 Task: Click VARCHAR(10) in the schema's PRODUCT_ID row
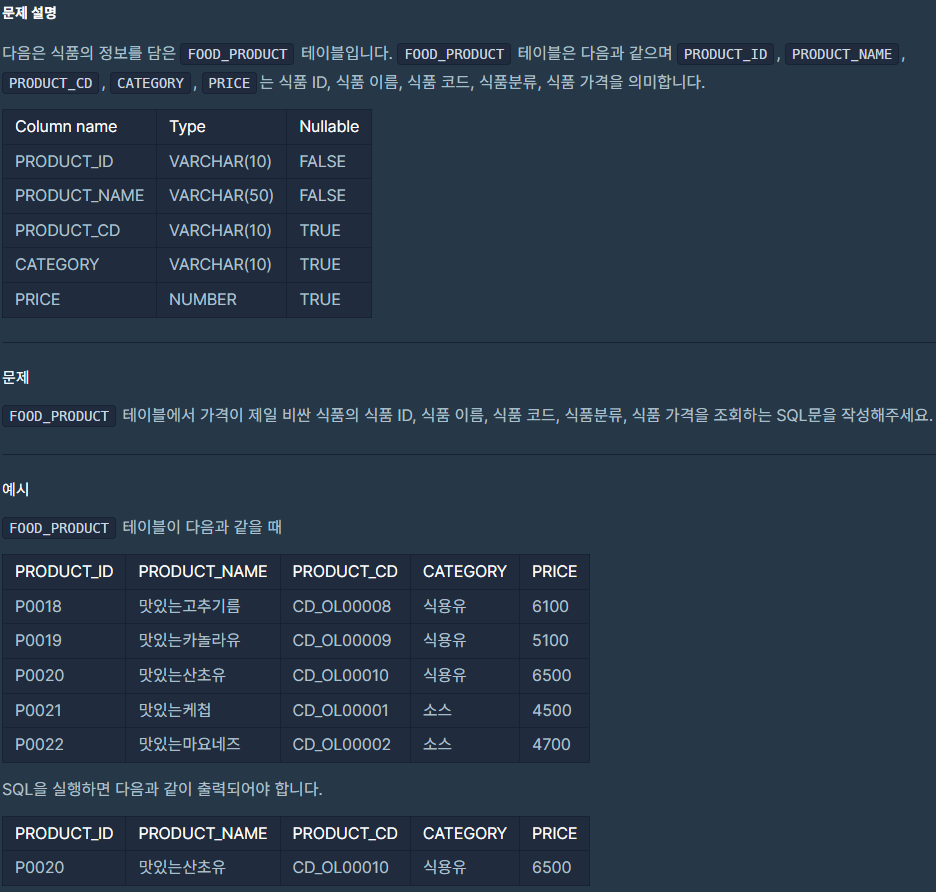[x=220, y=161]
